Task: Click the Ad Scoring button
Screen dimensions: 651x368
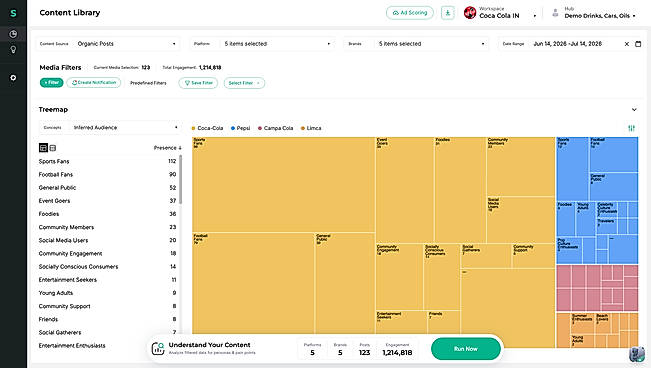Action: 410,13
